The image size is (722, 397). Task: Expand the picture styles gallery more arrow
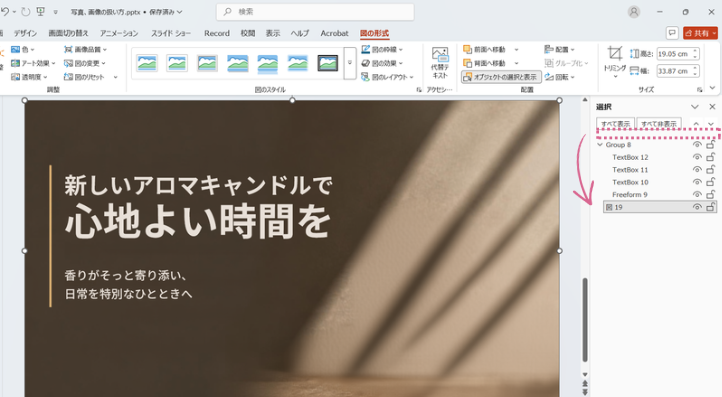[x=350, y=63]
